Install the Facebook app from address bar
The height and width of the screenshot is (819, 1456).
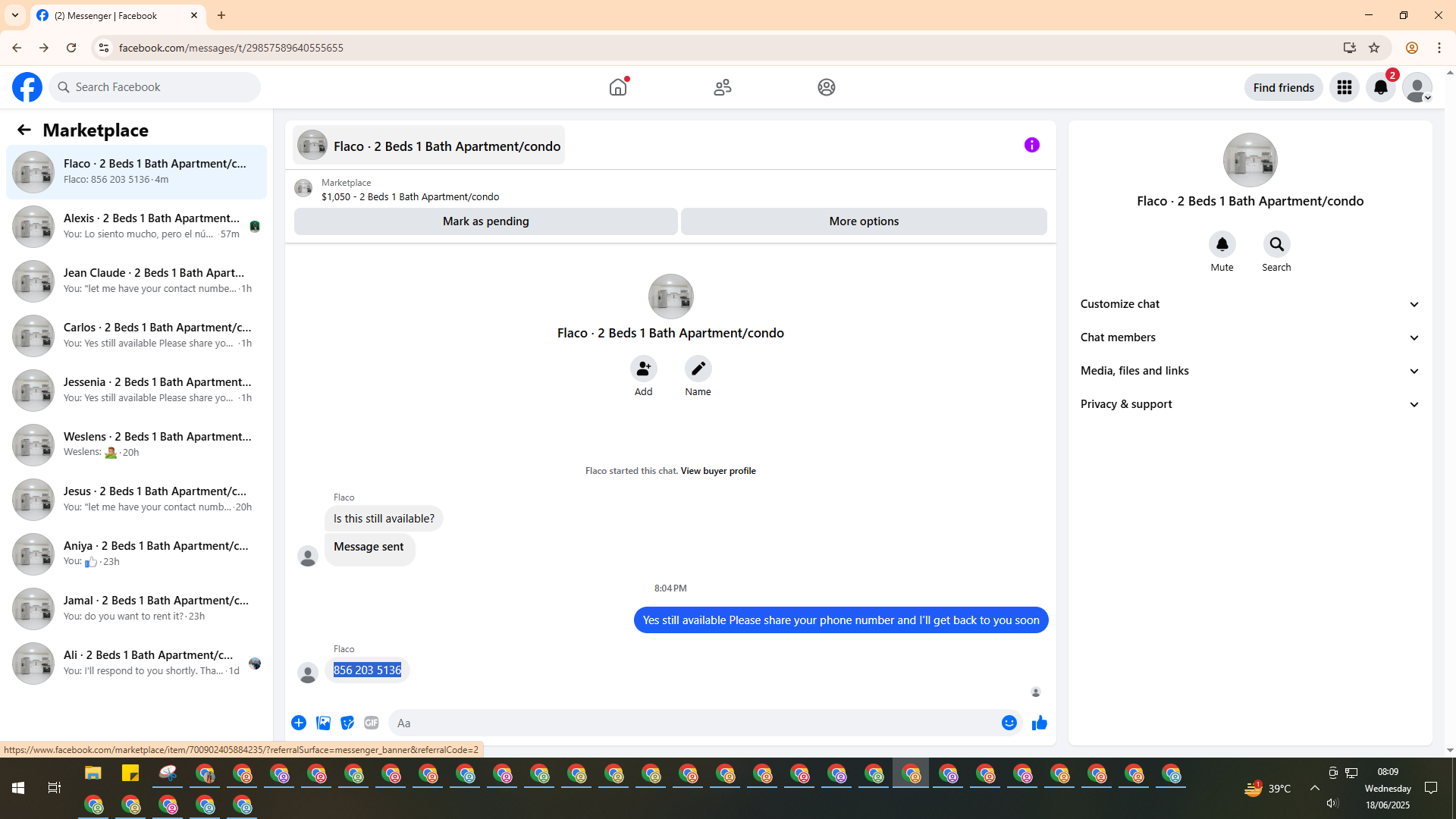(x=1350, y=48)
